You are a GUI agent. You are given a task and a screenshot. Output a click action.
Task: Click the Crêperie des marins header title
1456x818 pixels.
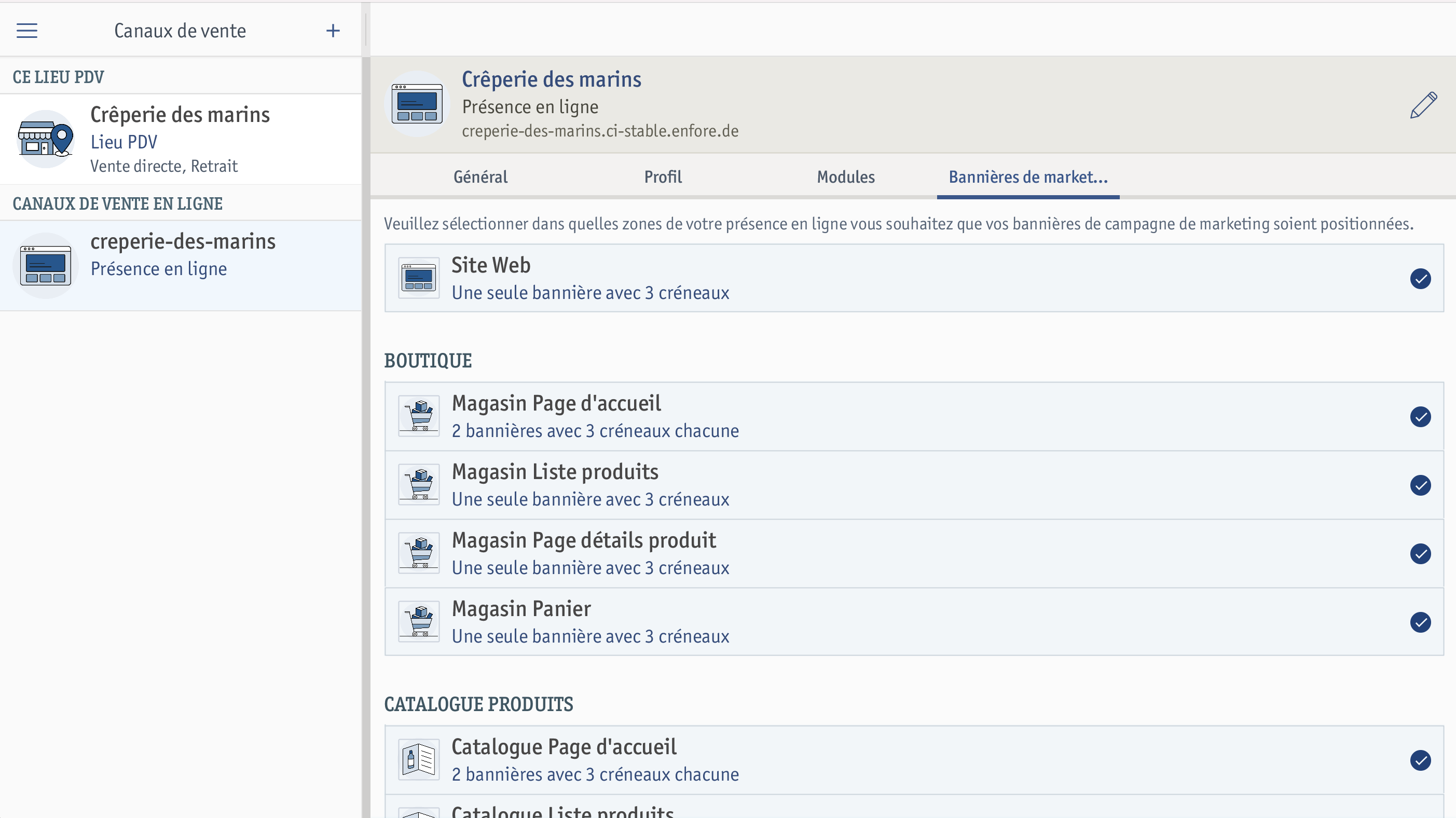pos(551,79)
